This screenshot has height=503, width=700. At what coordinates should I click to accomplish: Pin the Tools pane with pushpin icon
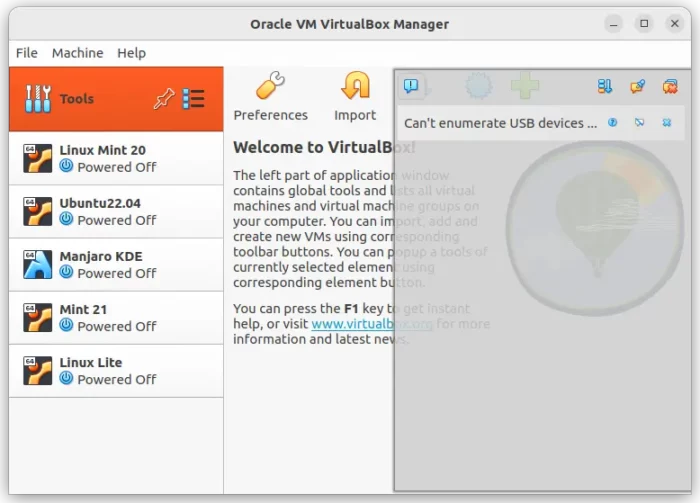coord(164,99)
